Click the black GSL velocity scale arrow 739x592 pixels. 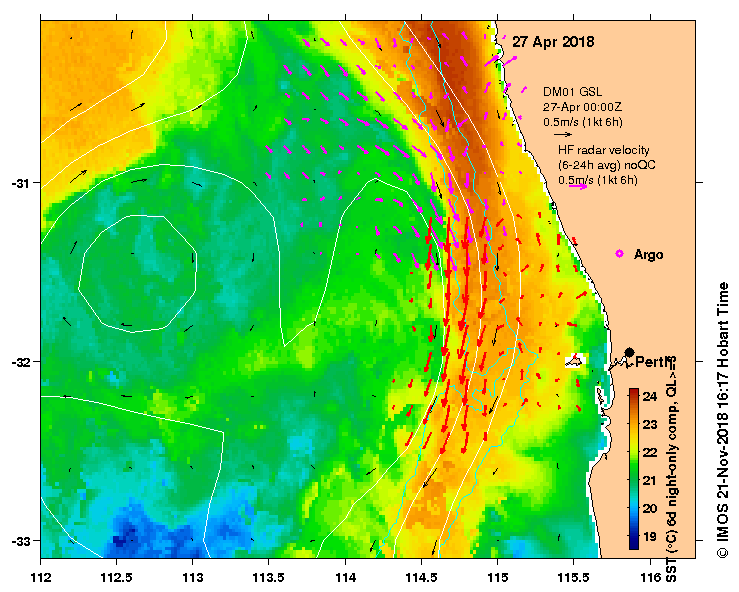click(x=563, y=134)
